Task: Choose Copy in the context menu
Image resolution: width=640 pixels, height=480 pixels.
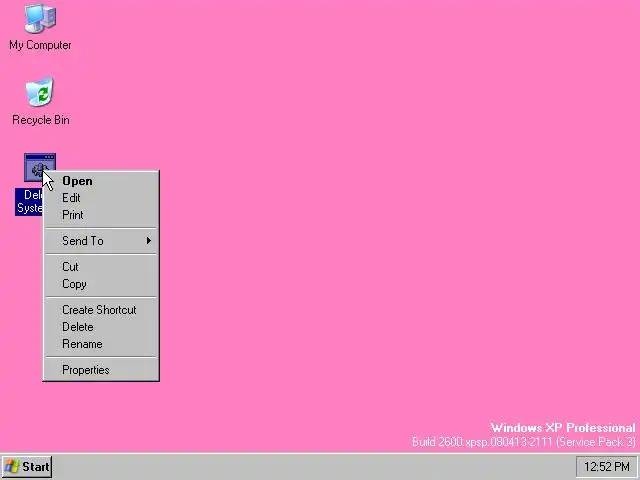Action: (101, 284)
